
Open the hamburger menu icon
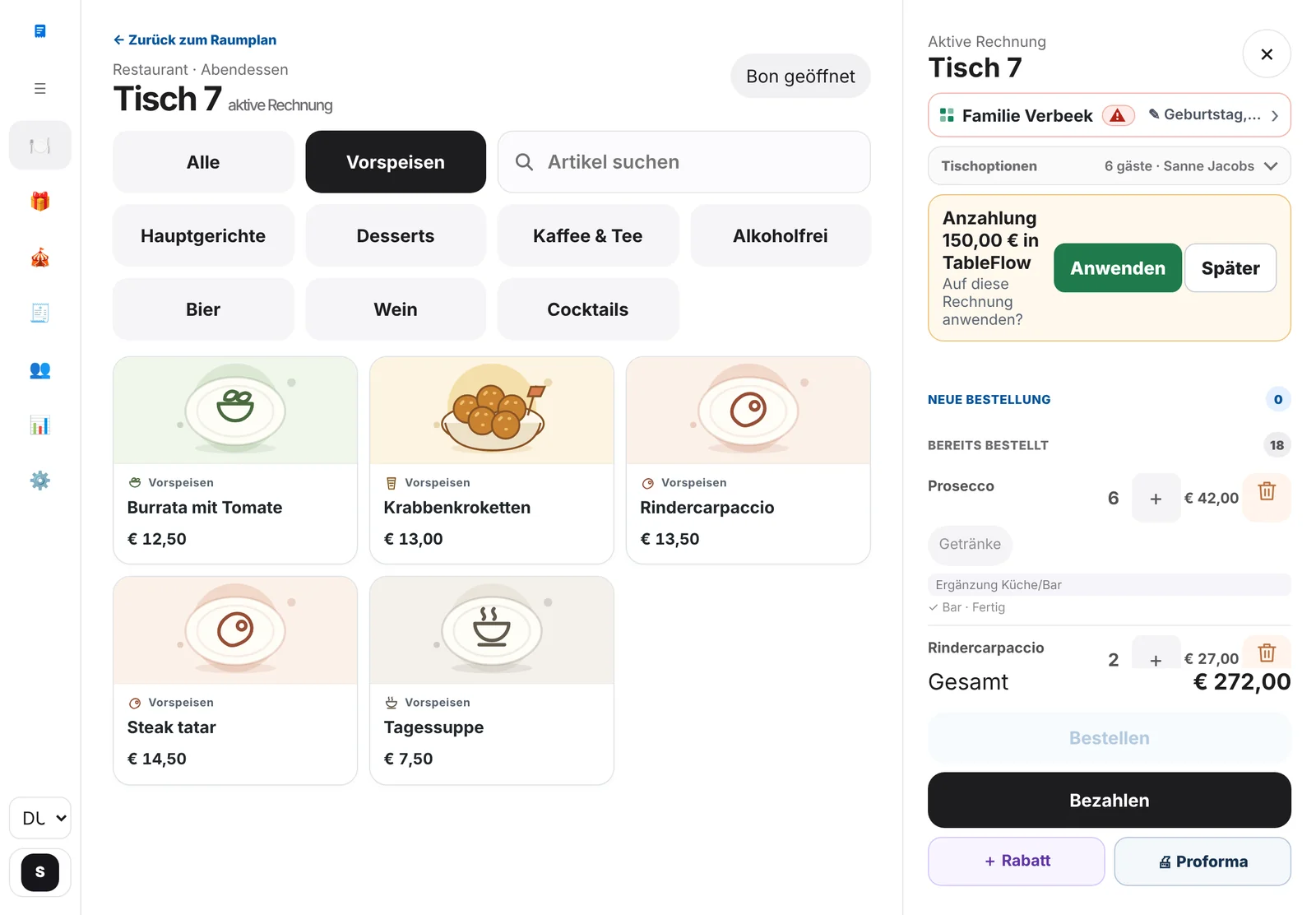pos(39,88)
